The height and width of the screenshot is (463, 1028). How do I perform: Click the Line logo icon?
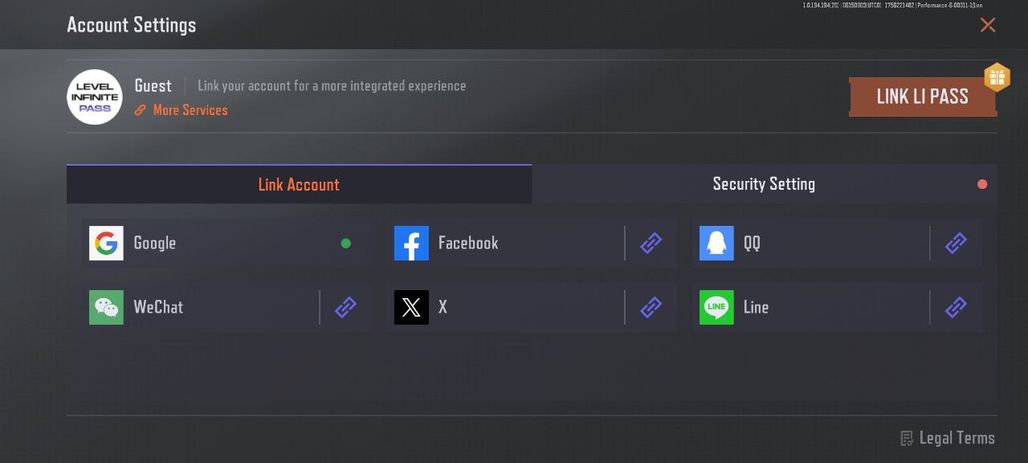(x=717, y=307)
